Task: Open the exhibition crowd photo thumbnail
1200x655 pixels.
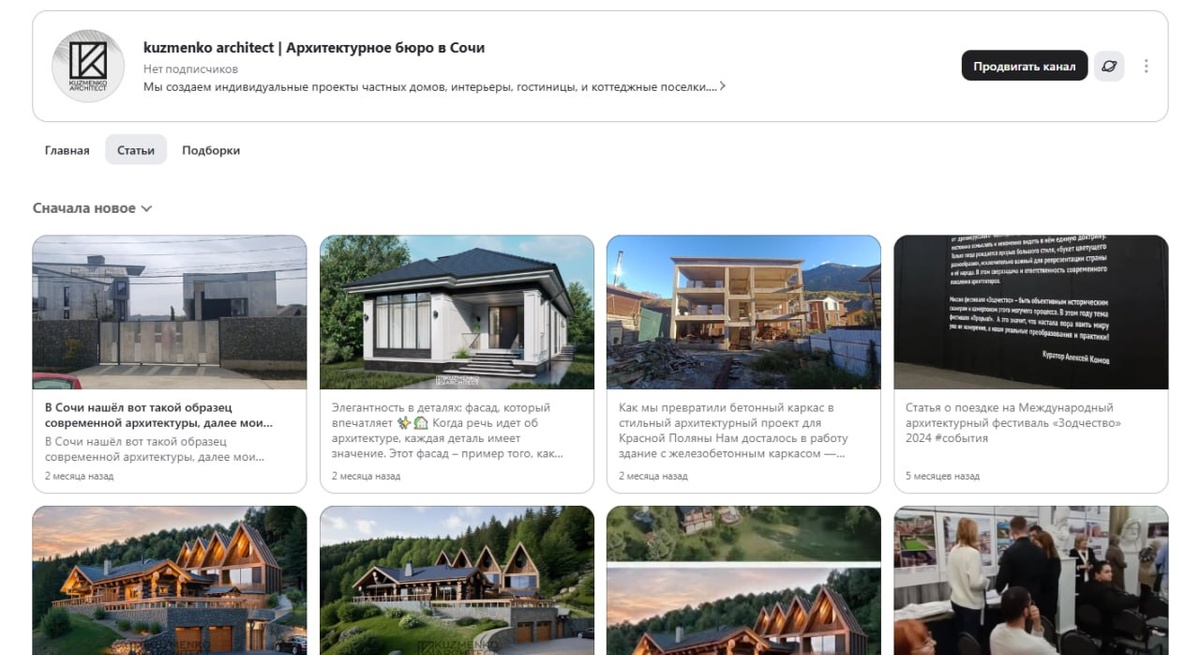Action: (x=1031, y=580)
